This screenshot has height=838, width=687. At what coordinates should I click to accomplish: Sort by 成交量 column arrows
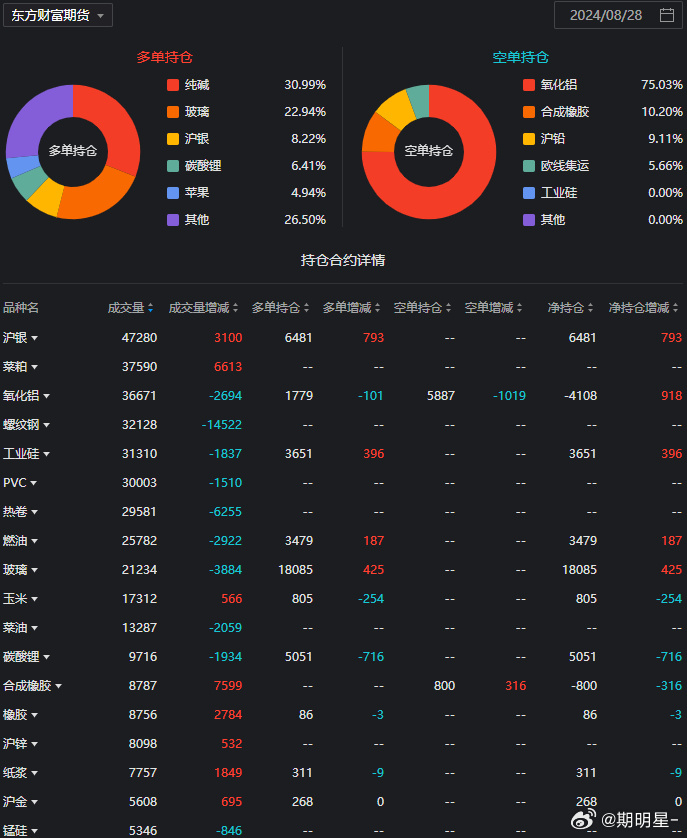click(152, 308)
